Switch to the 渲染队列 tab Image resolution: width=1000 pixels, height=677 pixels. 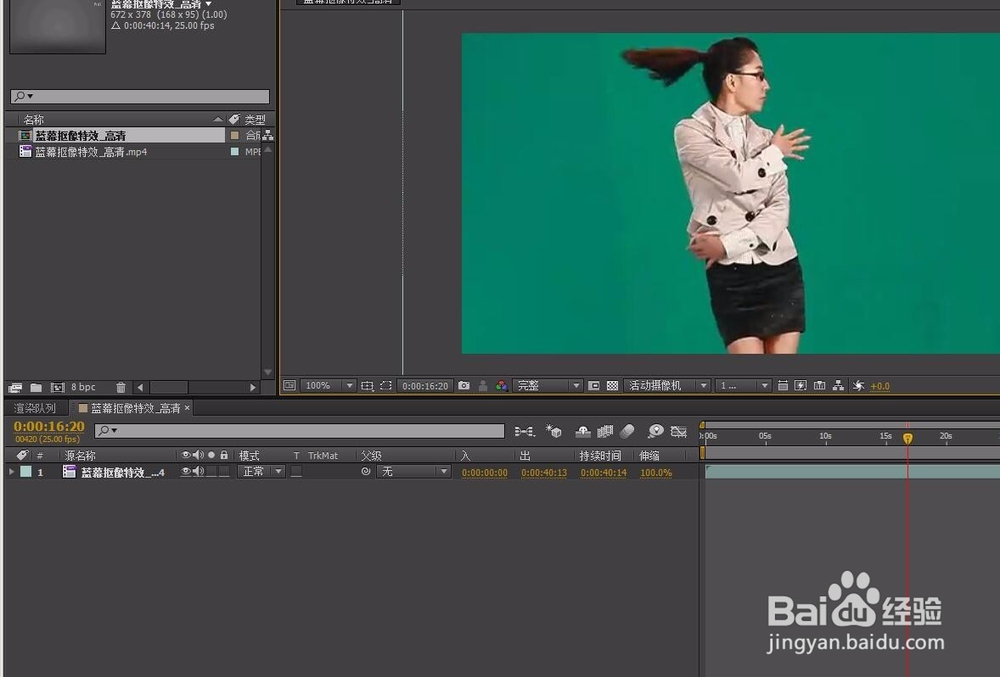35,408
